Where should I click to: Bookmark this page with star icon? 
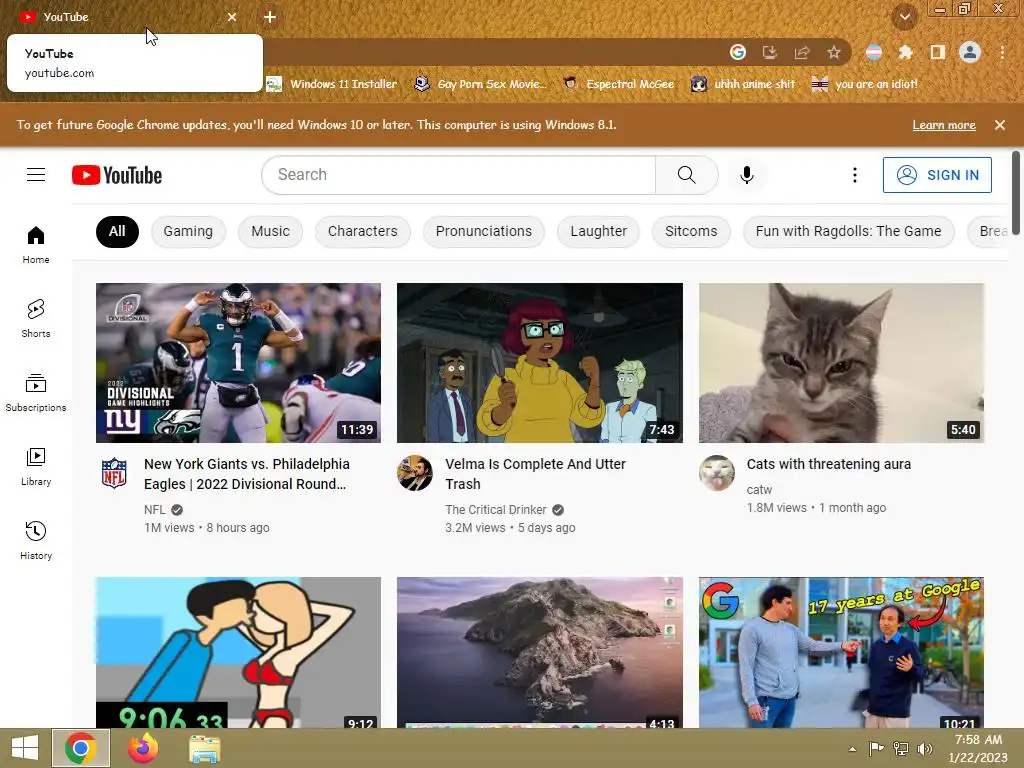click(x=834, y=52)
